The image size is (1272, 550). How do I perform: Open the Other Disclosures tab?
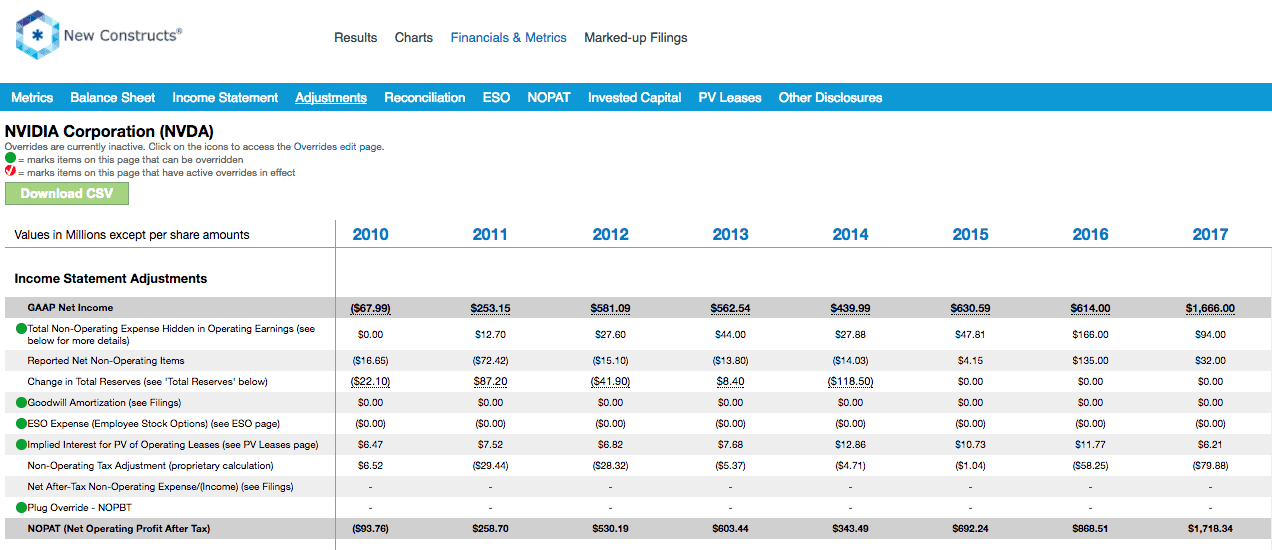(x=831, y=98)
